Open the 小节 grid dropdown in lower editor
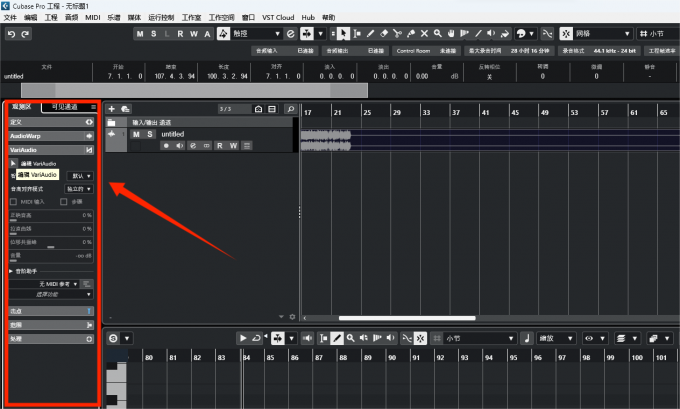 click(x=480, y=338)
